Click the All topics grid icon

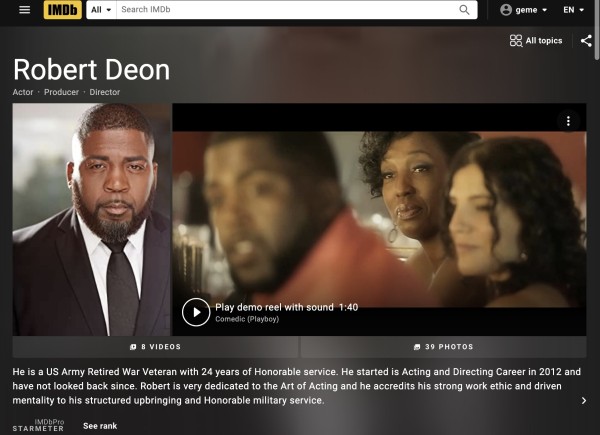point(516,41)
